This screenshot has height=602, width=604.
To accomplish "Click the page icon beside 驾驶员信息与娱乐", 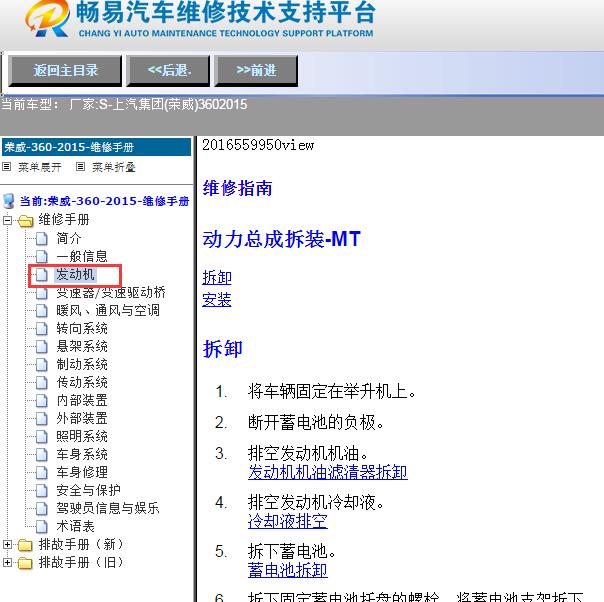I will pyautogui.click(x=42, y=509).
